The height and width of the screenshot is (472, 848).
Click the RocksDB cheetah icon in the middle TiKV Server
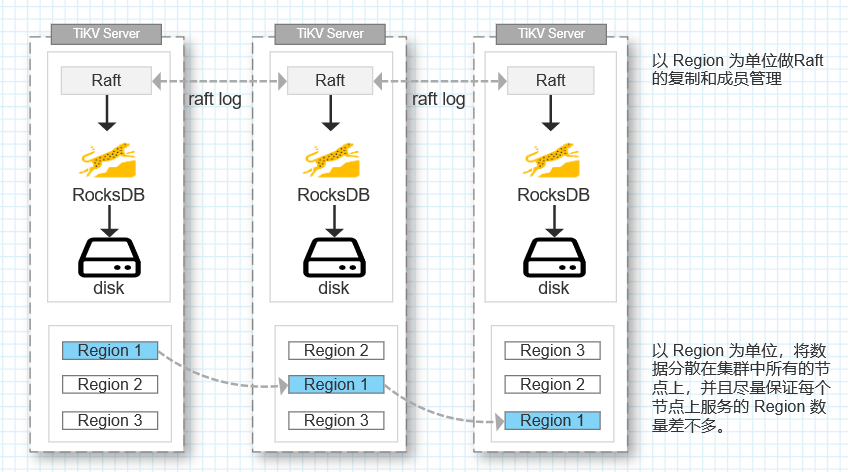point(331,160)
